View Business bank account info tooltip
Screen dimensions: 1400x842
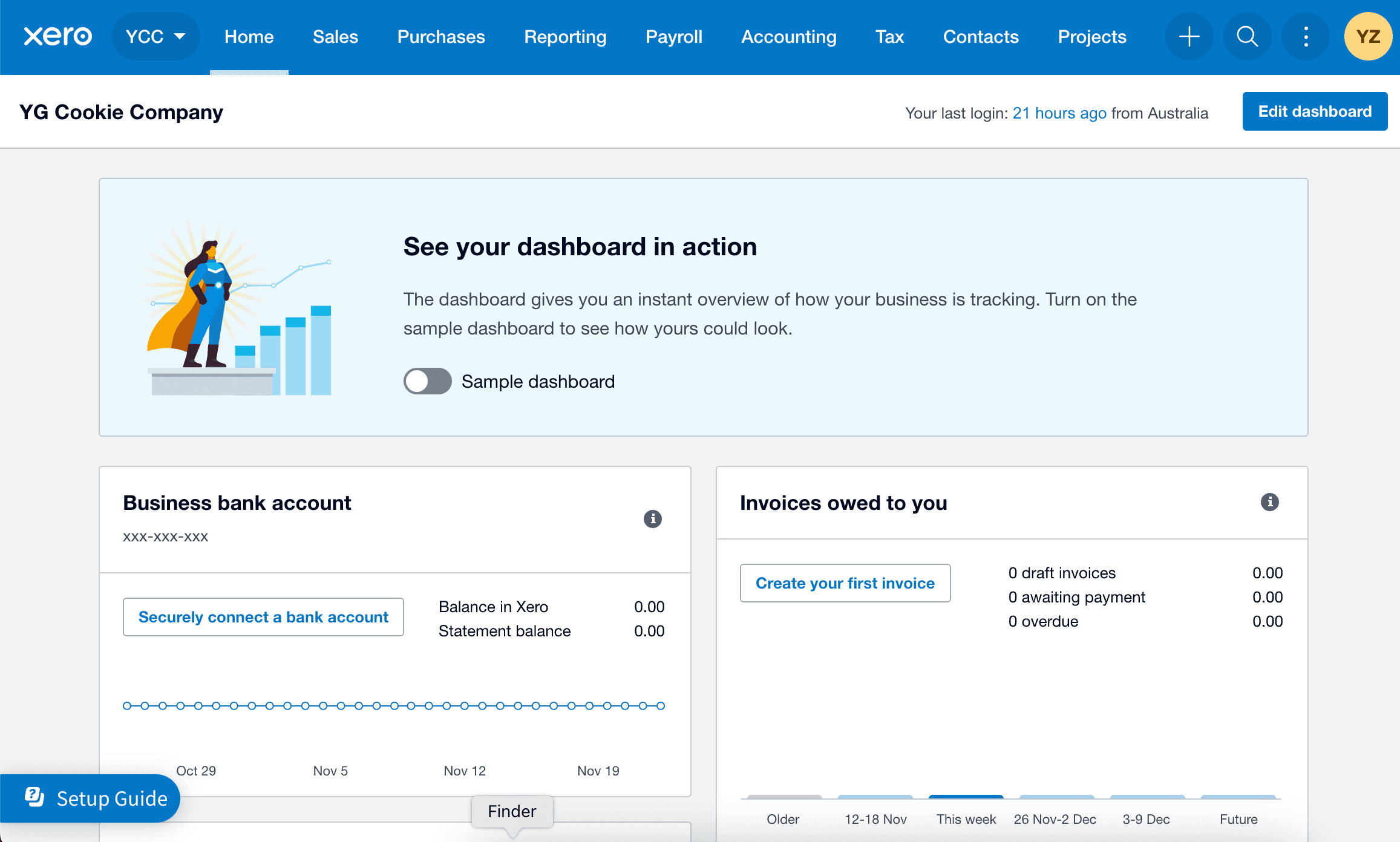(x=652, y=519)
